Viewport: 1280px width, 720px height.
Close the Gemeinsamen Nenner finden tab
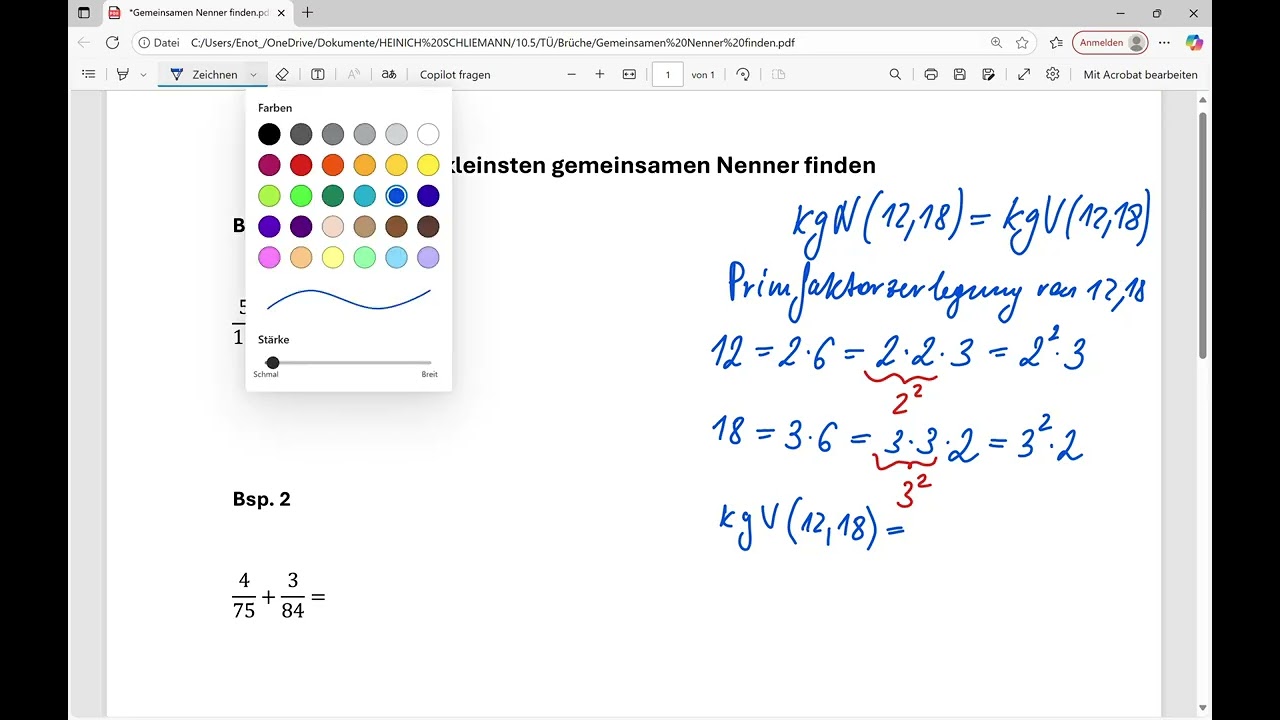pos(283,13)
